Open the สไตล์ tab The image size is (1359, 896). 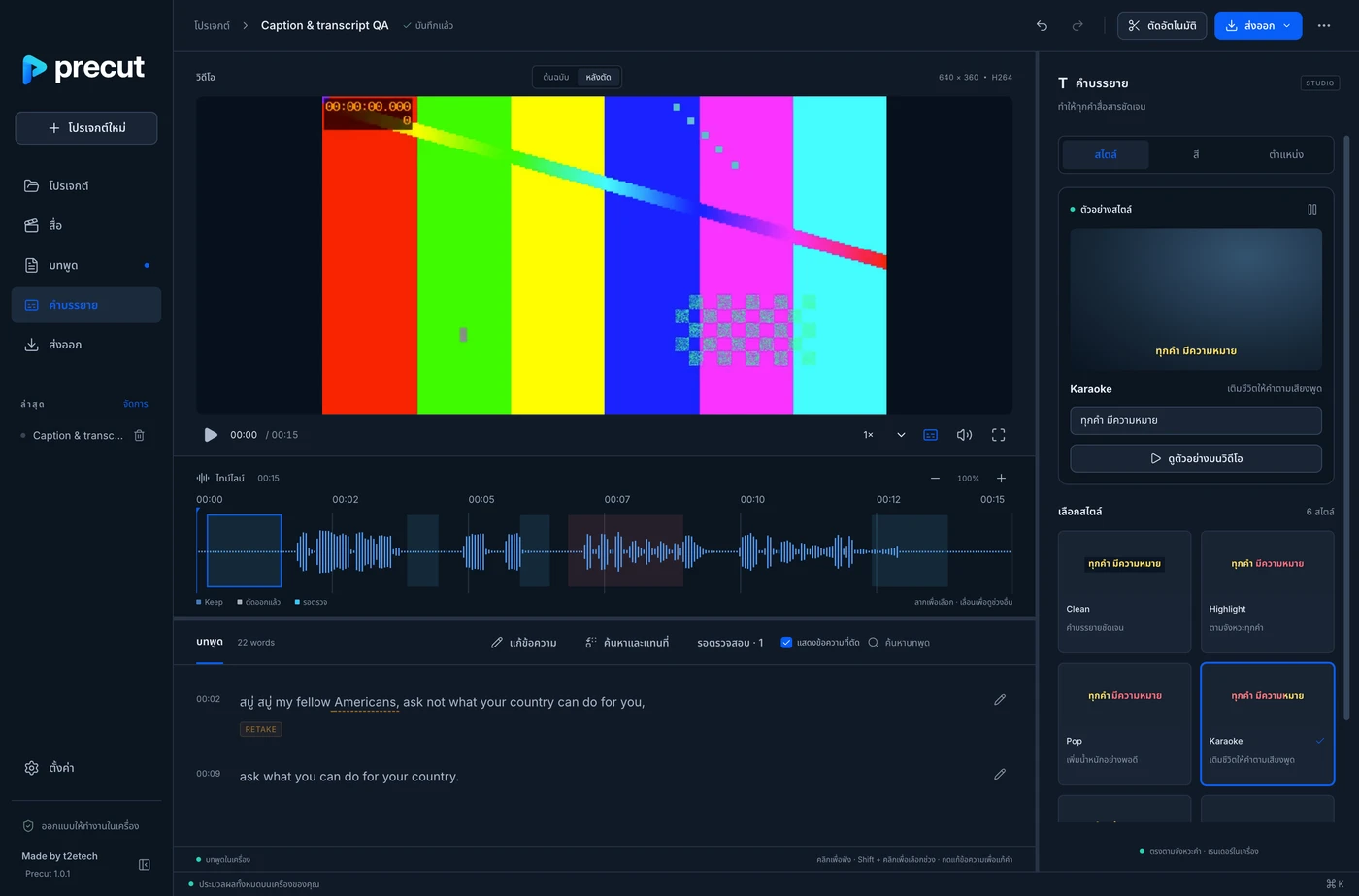tap(1106, 155)
